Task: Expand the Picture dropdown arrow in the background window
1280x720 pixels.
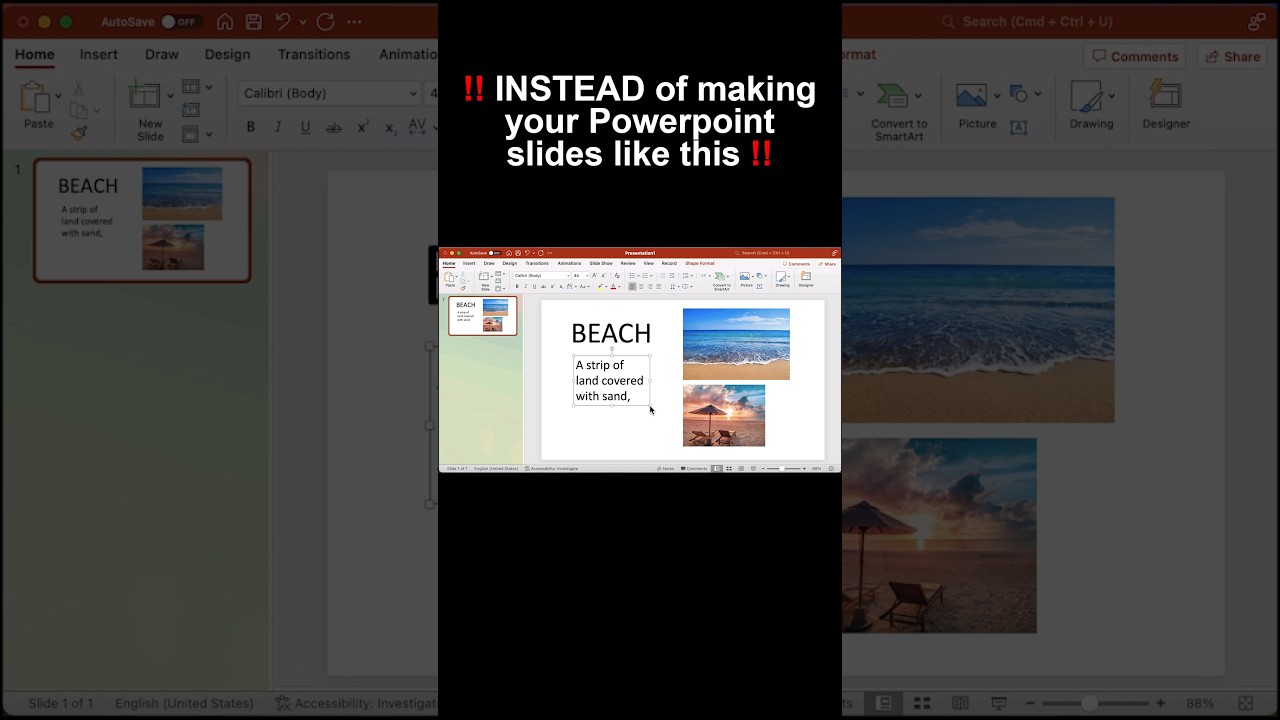Action: pos(997,96)
